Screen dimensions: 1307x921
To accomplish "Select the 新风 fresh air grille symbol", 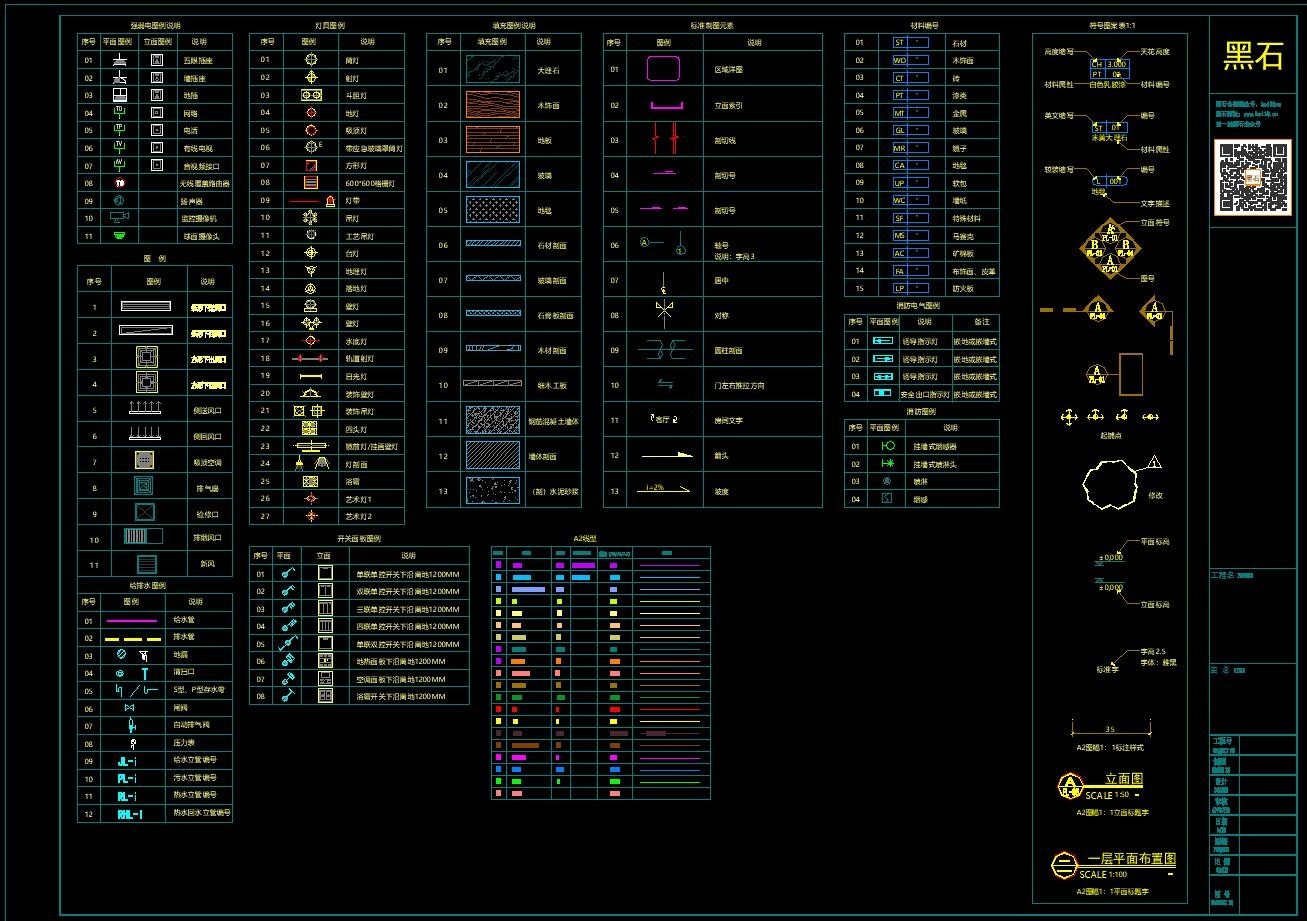I will click(146, 564).
